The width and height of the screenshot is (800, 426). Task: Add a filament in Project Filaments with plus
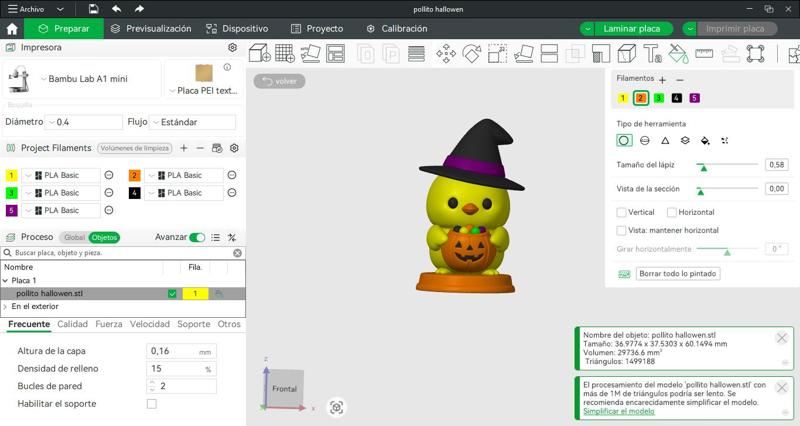(184, 148)
